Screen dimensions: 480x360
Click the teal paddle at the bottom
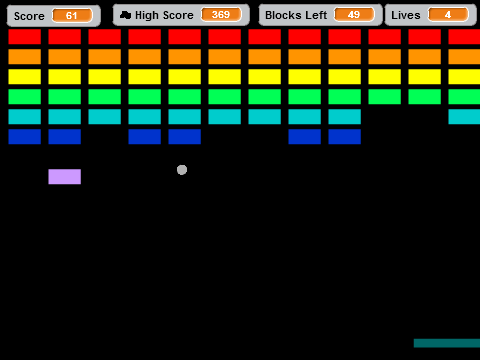click(x=447, y=343)
